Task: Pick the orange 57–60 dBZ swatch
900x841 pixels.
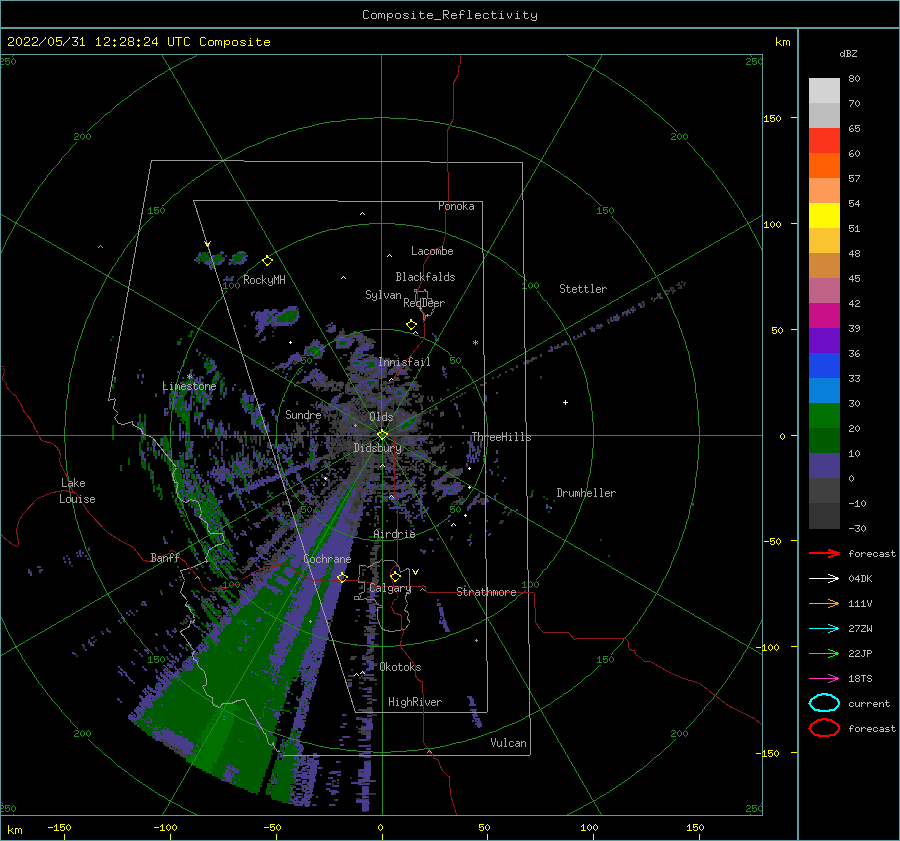Action: coord(824,166)
